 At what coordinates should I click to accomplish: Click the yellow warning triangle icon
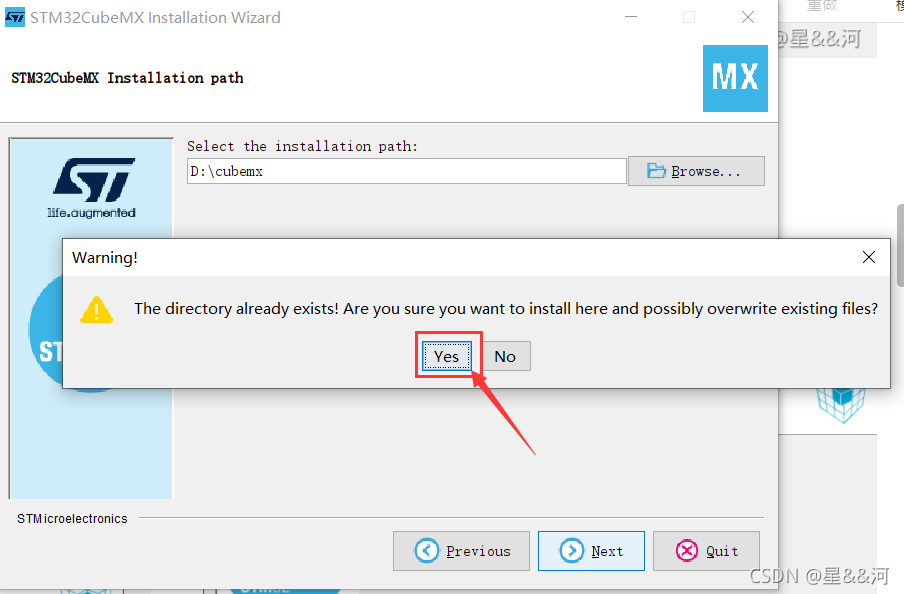pyautogui.click(x=96, y=310)
